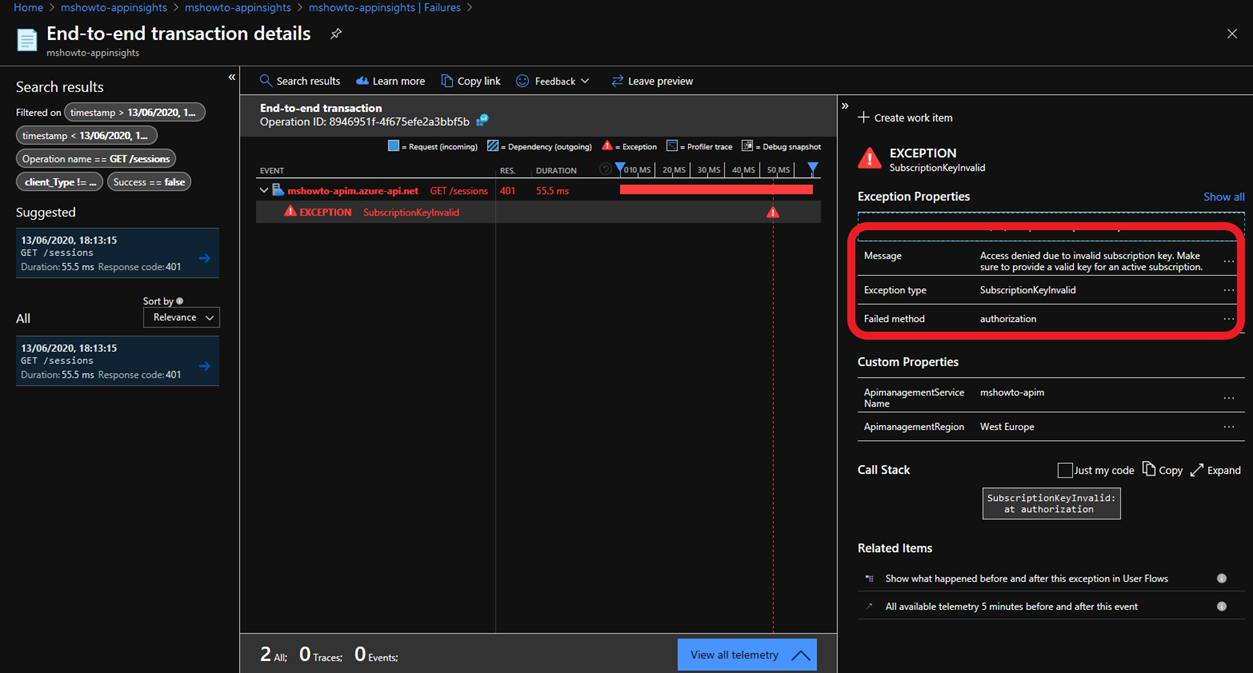This screenshot has width=1253, height=673.
Task: Show exception context in User Flows
Action: click(1026, 579)
